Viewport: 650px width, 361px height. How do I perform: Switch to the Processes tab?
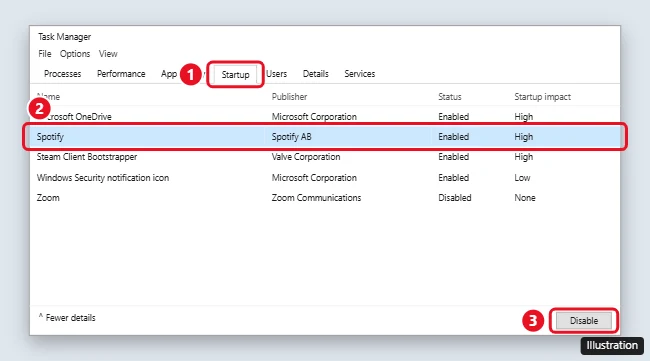63,74
